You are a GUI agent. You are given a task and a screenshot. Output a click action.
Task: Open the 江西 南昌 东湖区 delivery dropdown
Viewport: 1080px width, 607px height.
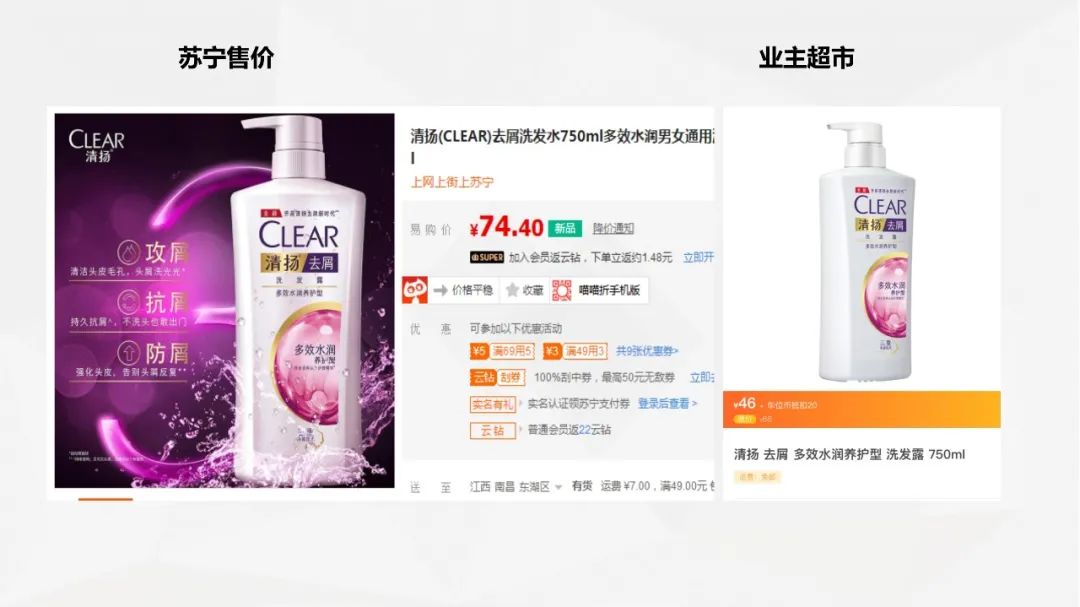pos(516,486)
